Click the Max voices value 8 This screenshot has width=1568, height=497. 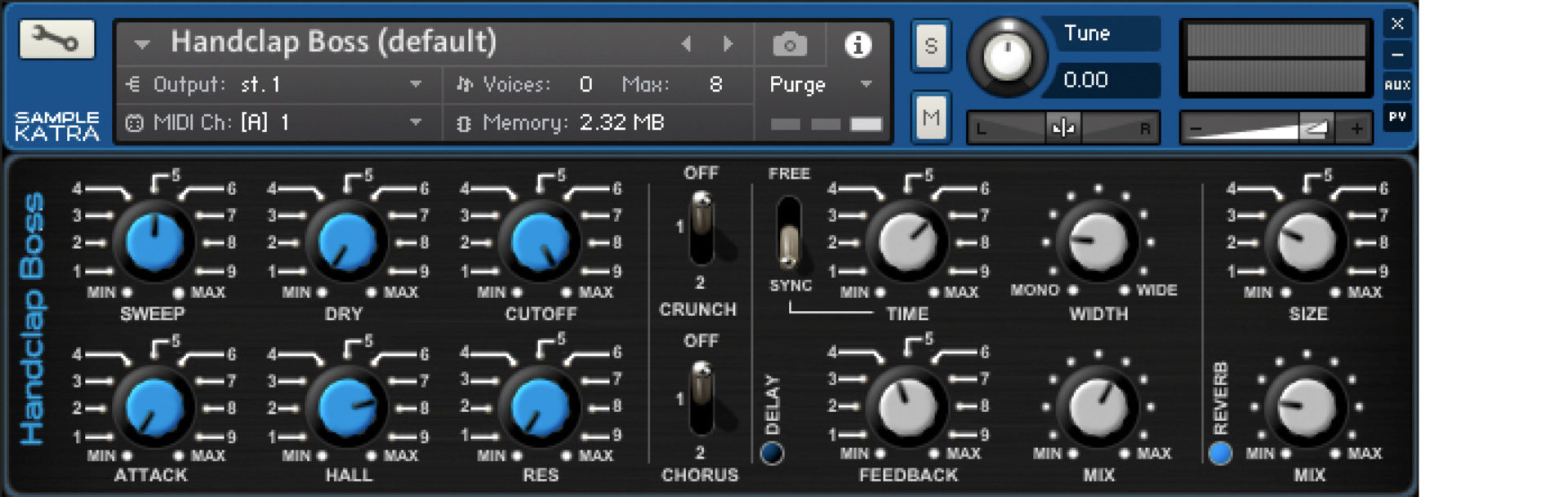(715, 84)
